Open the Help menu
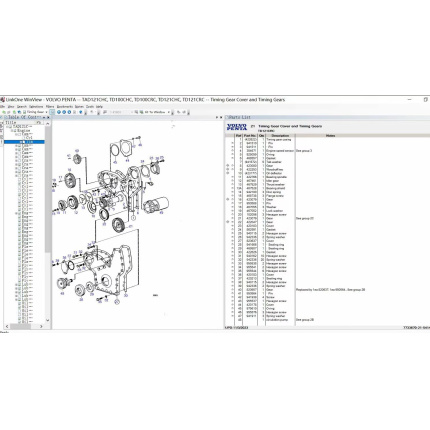The width and height of the screenshot is (430, 430). (x=99, y=107)
